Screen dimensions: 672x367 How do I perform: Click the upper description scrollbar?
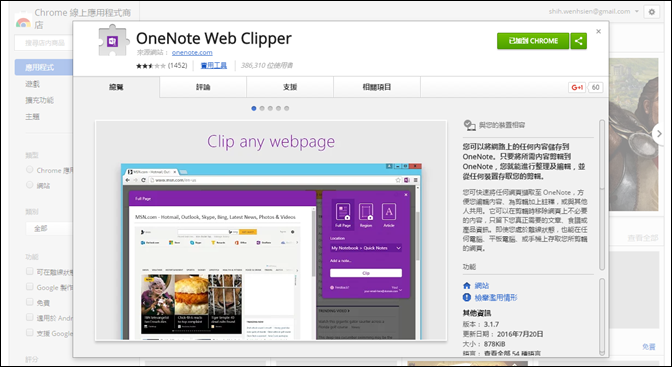[602, 195]
